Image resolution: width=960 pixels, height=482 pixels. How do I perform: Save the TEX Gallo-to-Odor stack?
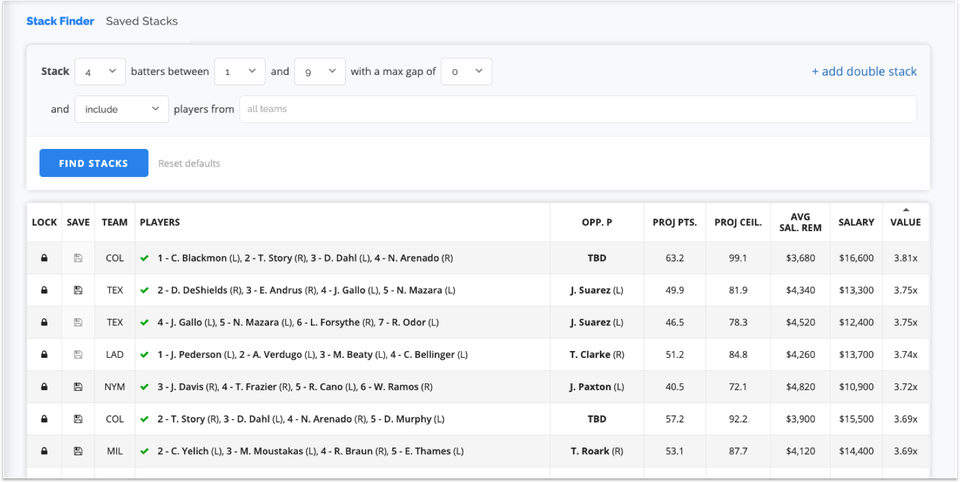coord(78,323)
